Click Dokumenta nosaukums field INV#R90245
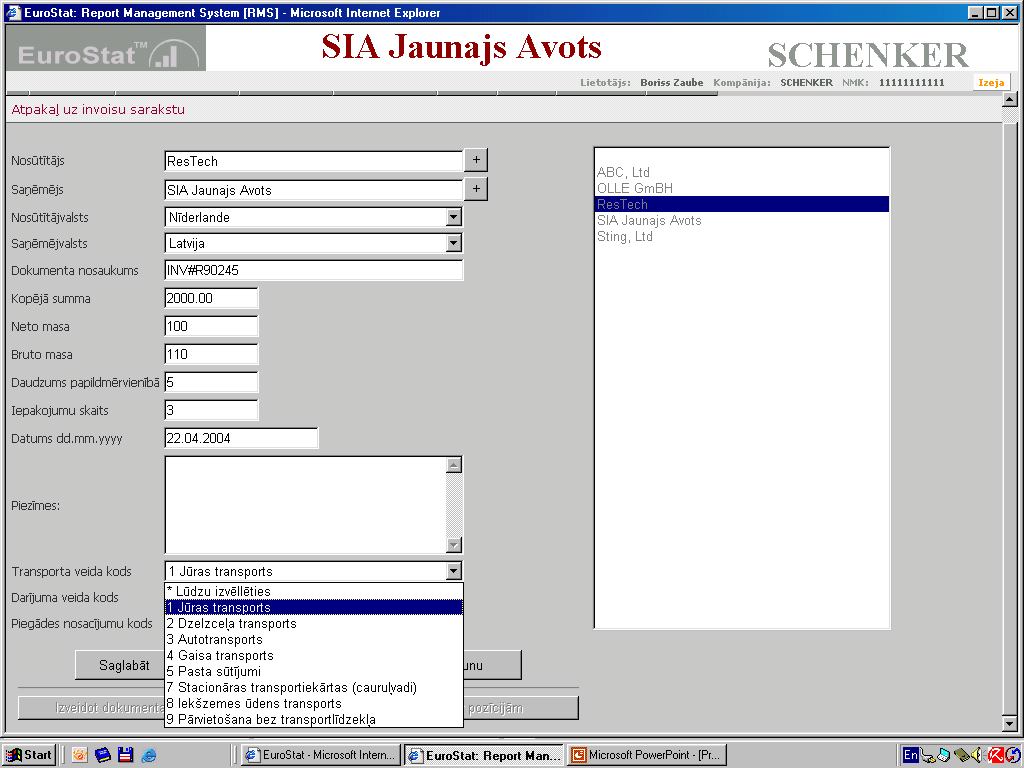This screenshot has height=768, width=1024. point(313,270)
